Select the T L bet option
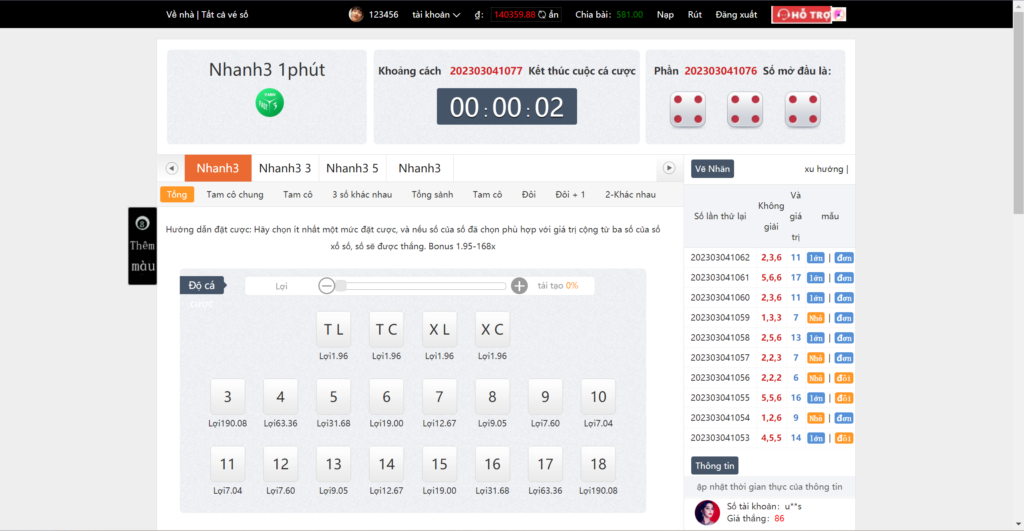The height and width of the screenshot is (531, 1024). (333, 329)
